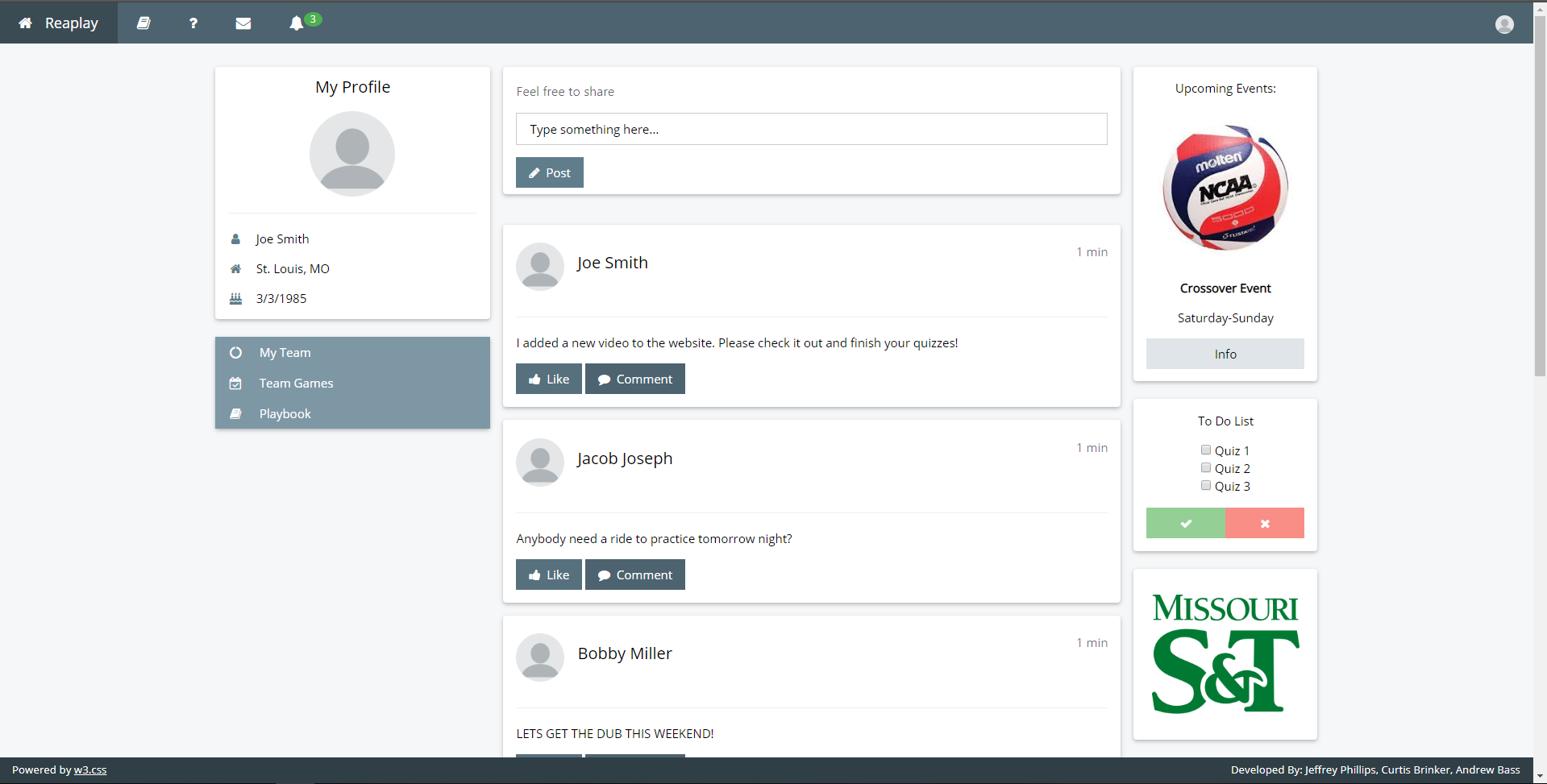Click Jacob Joseph's post avatar
Image resolution: width=1547 pixels, height=784 pixels.
pos(540,463)
